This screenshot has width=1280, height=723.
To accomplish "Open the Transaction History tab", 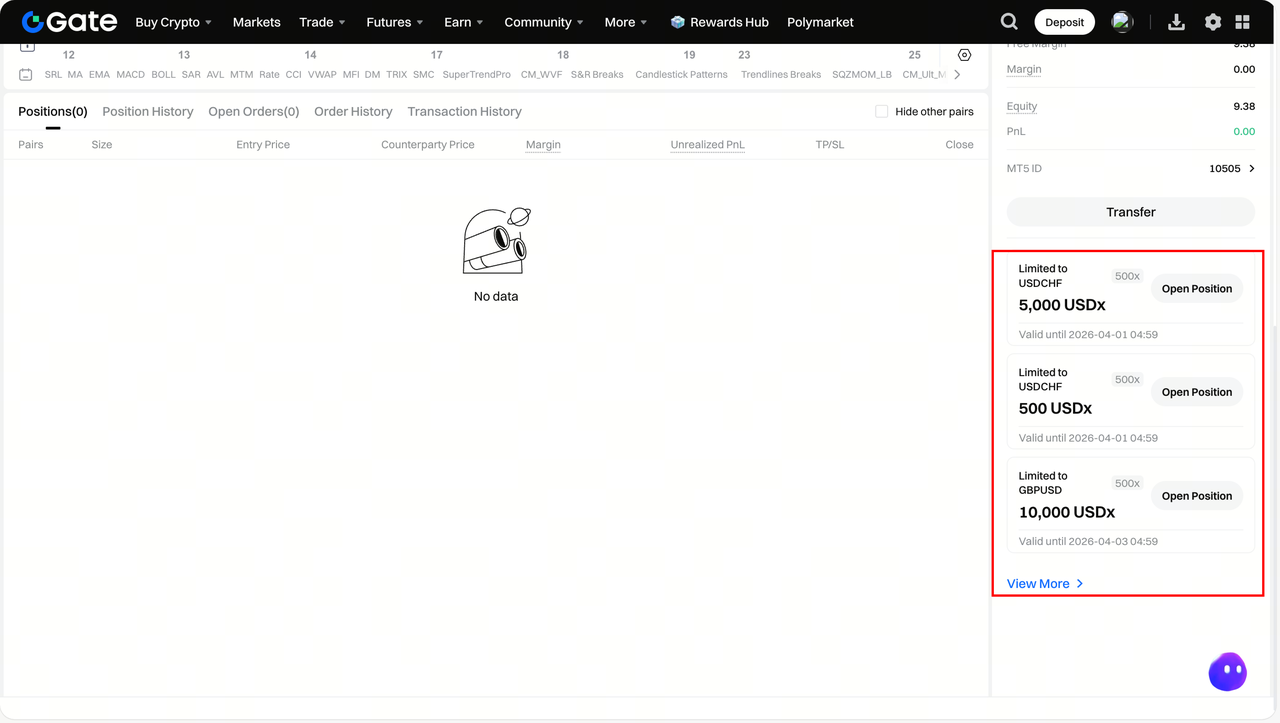I will [x=464, y=112].
